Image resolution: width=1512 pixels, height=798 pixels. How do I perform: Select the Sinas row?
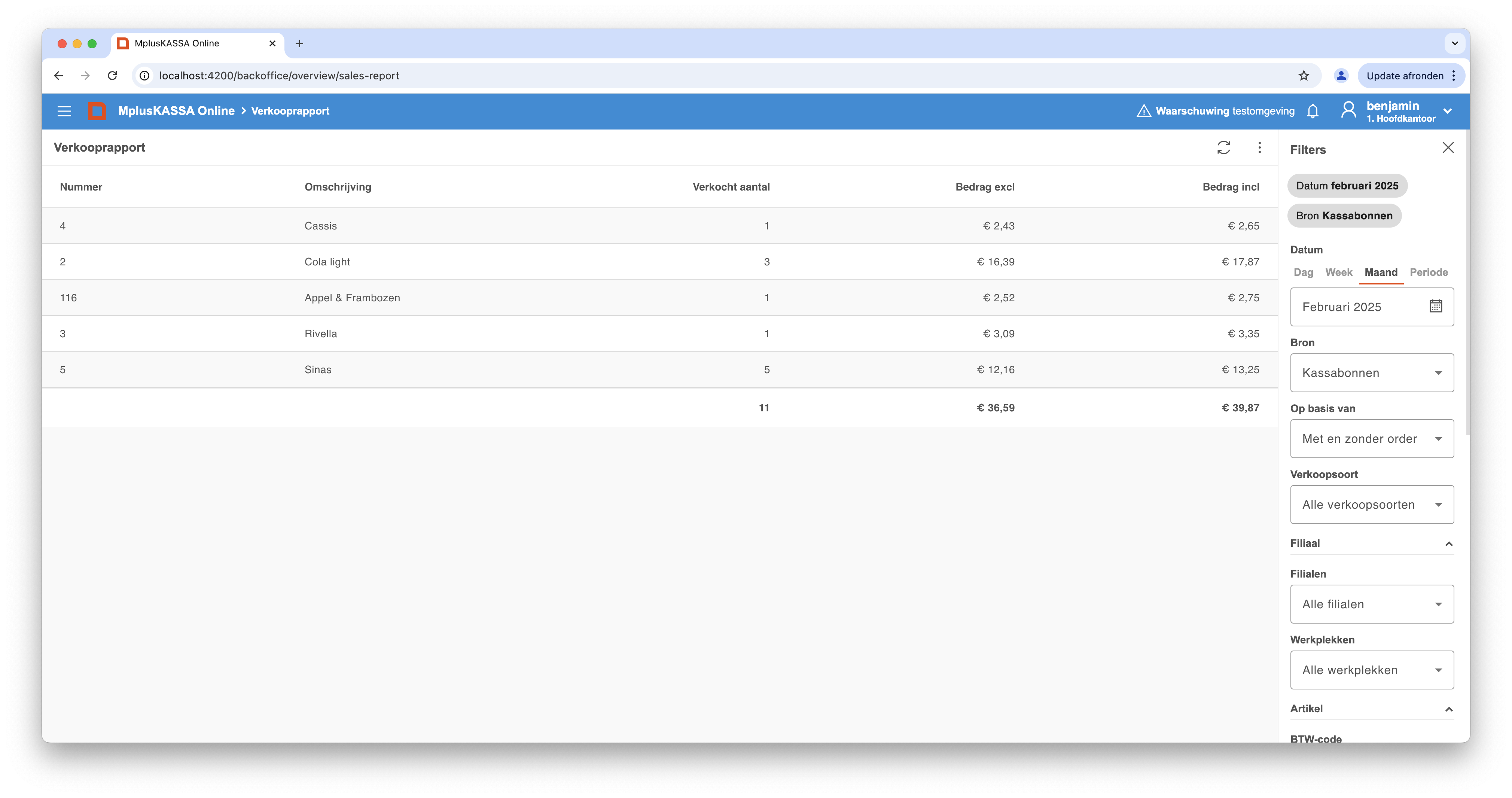tap(660, 369)
